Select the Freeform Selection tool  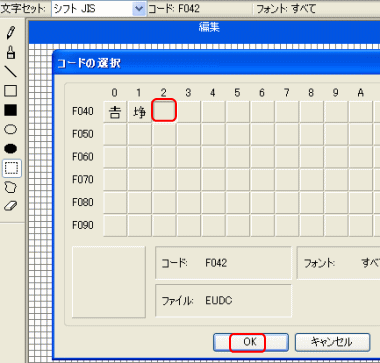coord(11,187)
